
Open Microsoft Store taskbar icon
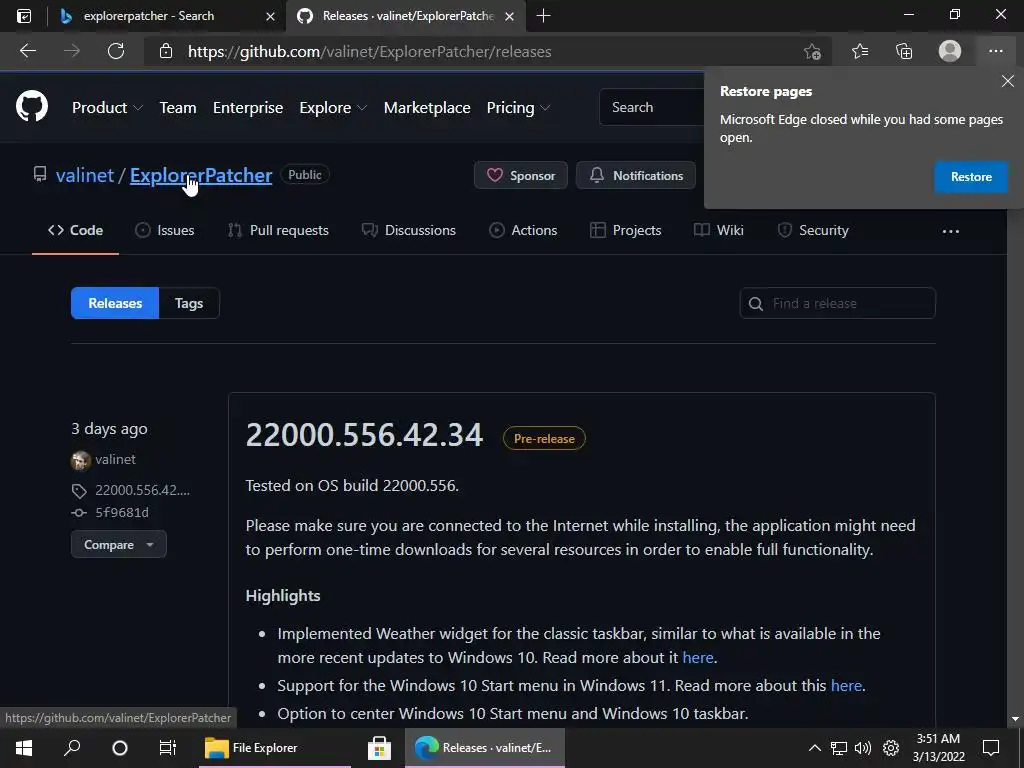(x=379, y=748)
